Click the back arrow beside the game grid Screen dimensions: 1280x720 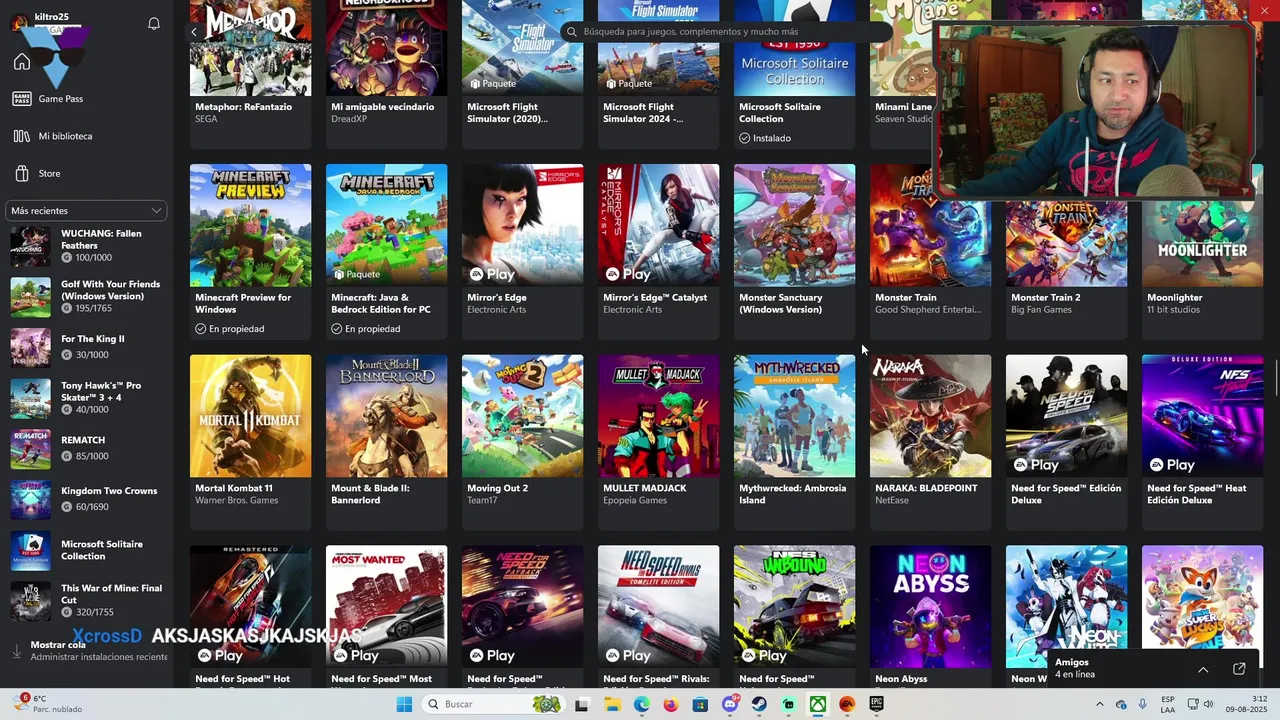pyautogui.click(x=194, y=32)
